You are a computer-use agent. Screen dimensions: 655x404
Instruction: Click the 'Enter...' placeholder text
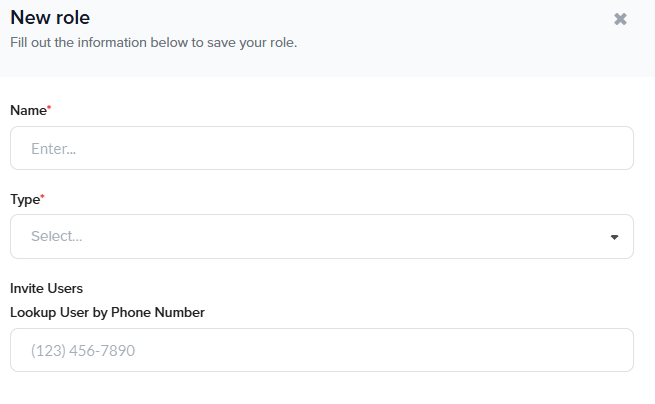pyautogui.click(x=53, y=149)
